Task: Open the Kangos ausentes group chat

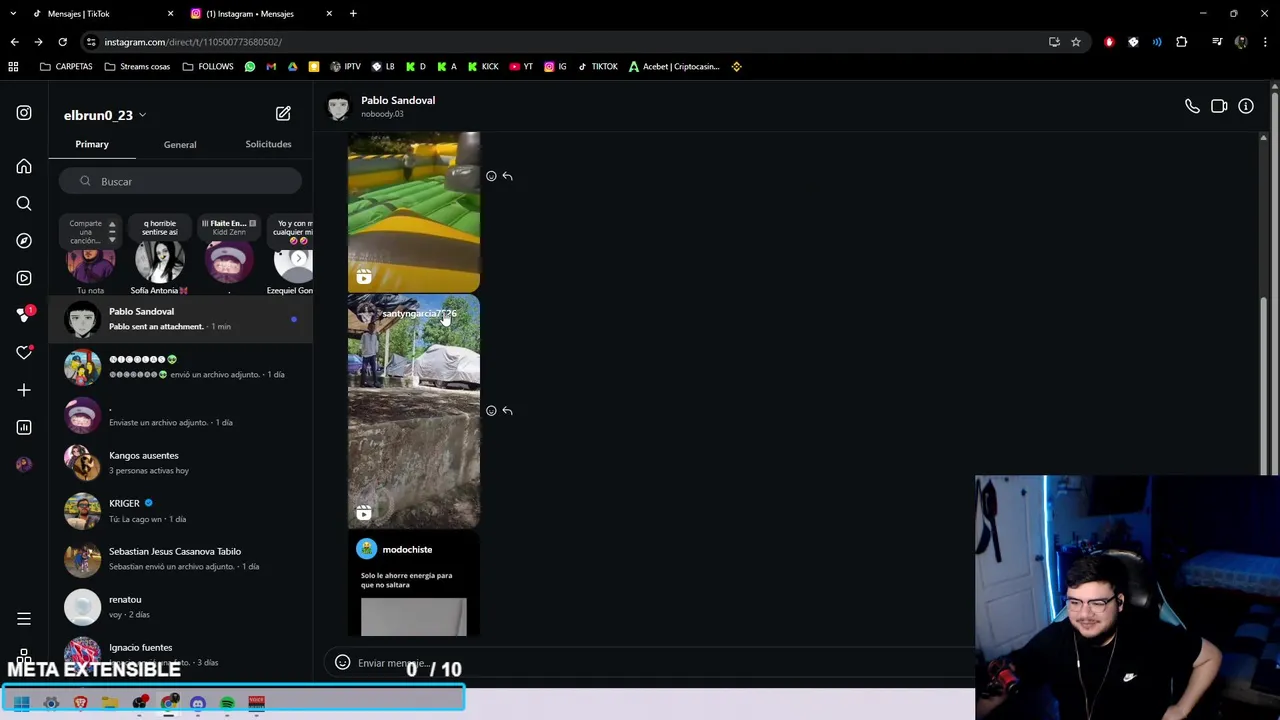Action: 180,463
